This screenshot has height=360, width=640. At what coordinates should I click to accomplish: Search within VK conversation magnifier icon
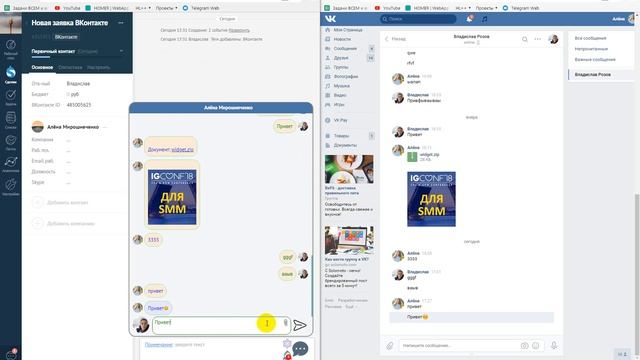524,39
